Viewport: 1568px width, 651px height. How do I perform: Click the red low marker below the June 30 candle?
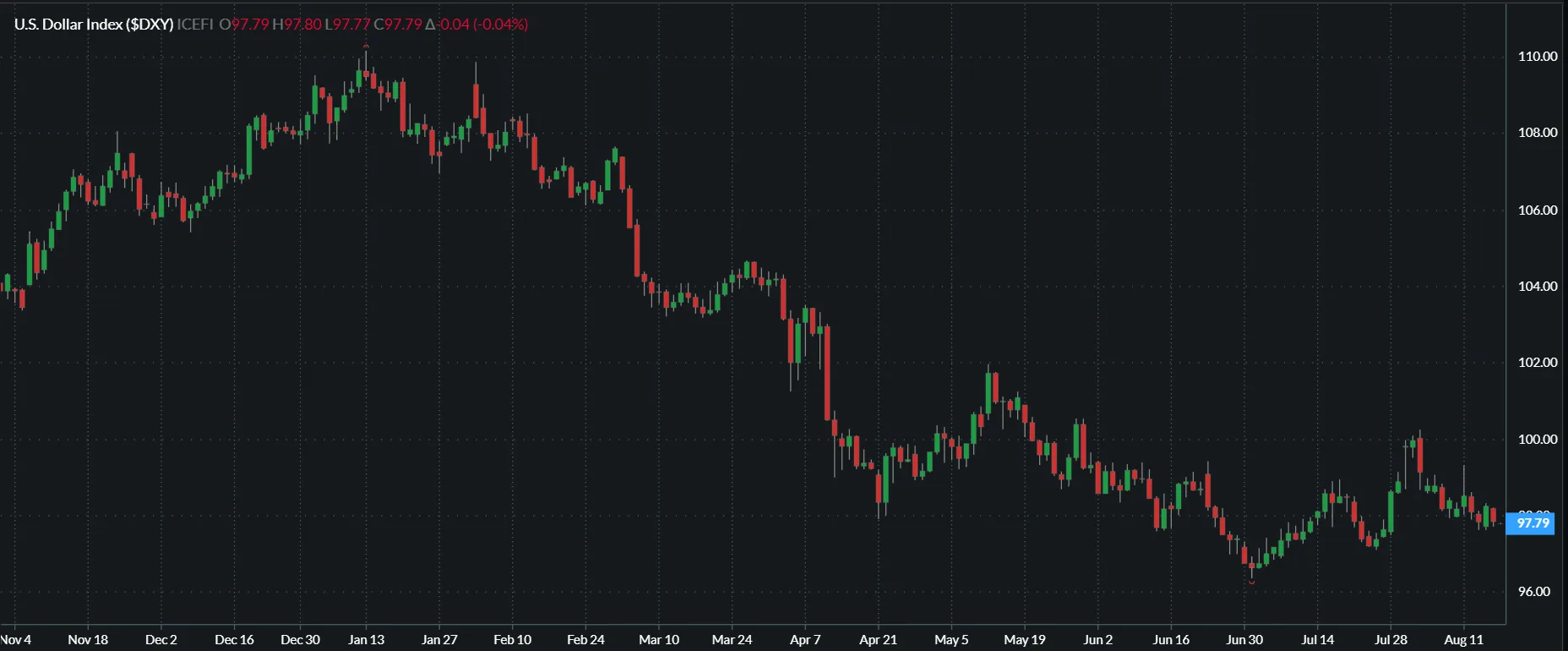[1252, 582]
